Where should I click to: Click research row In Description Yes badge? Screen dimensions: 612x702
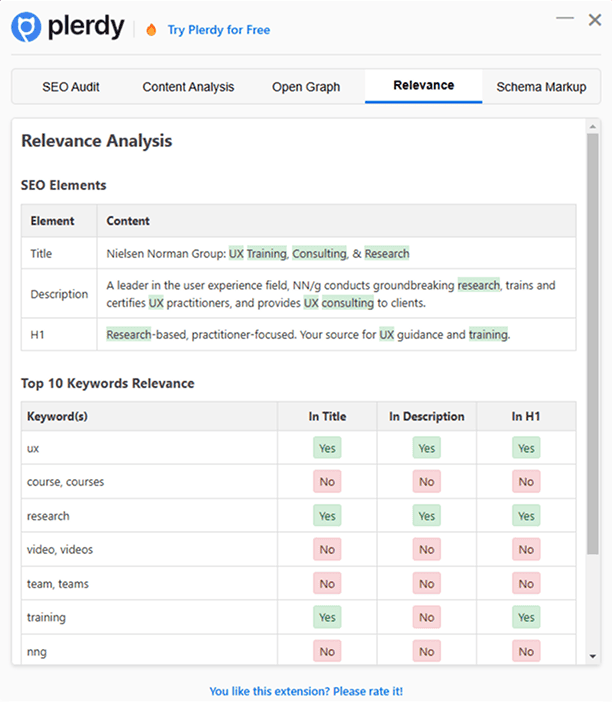pos(427,516)
